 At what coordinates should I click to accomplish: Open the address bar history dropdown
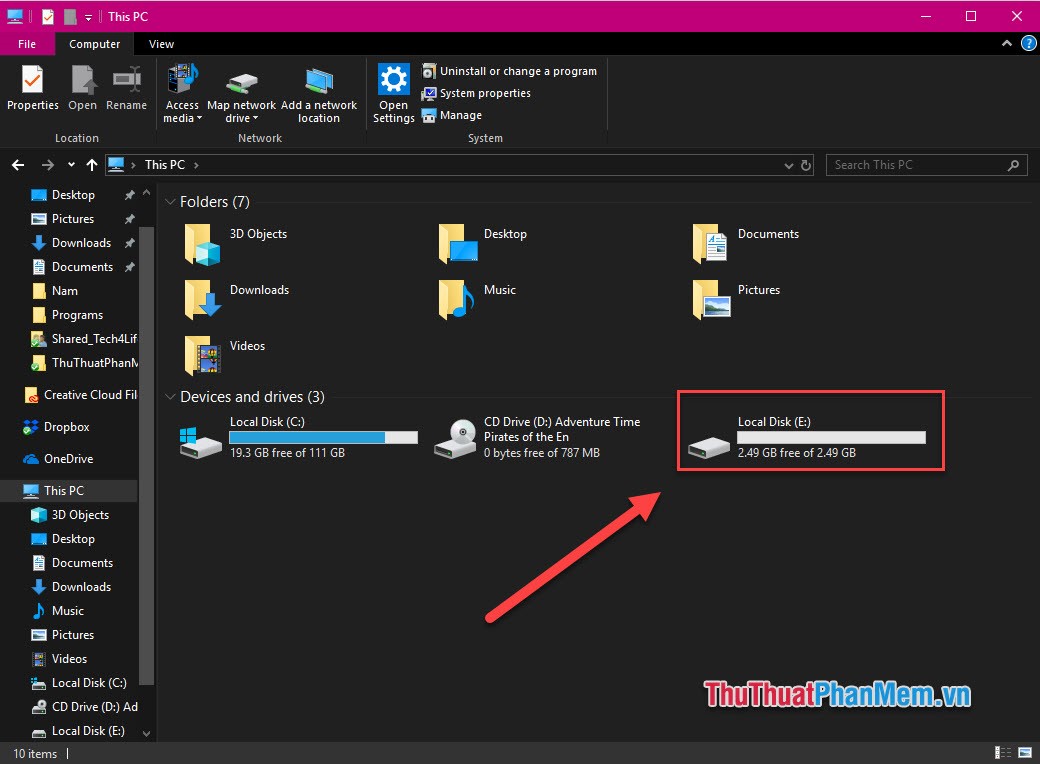[x=789, y=164]
